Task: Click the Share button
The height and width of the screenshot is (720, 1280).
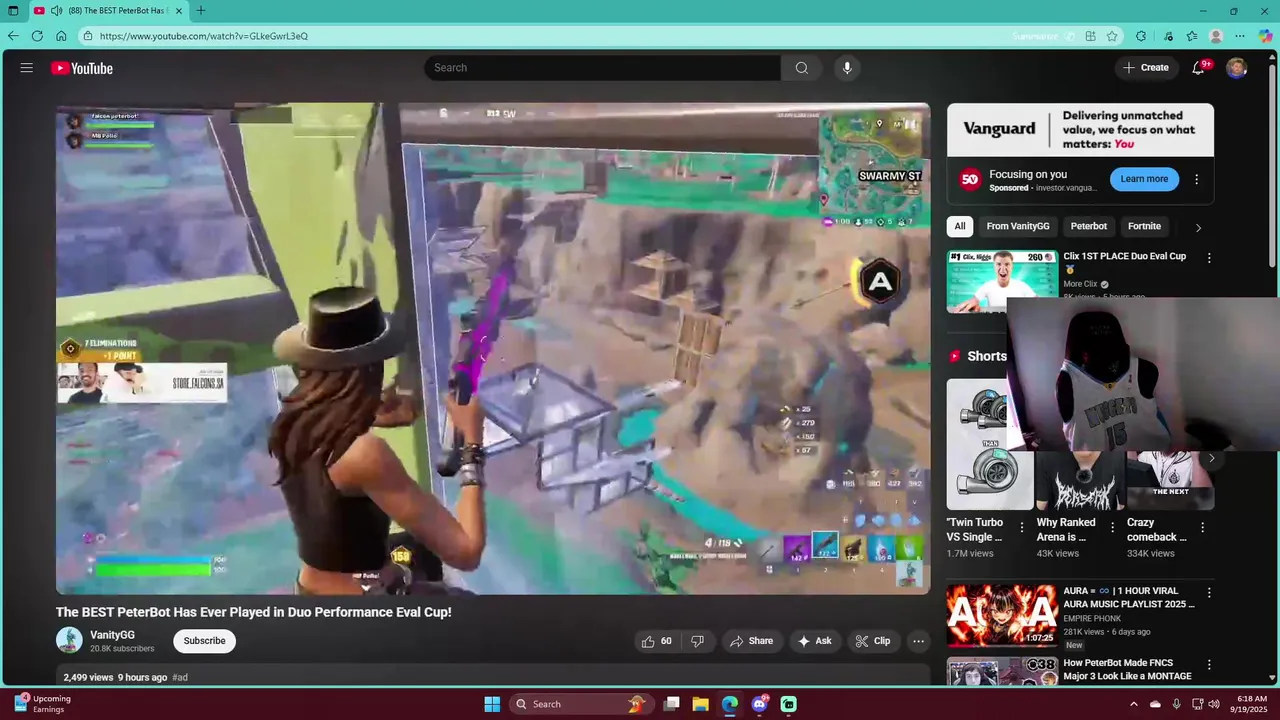Action: pos(752,641)
